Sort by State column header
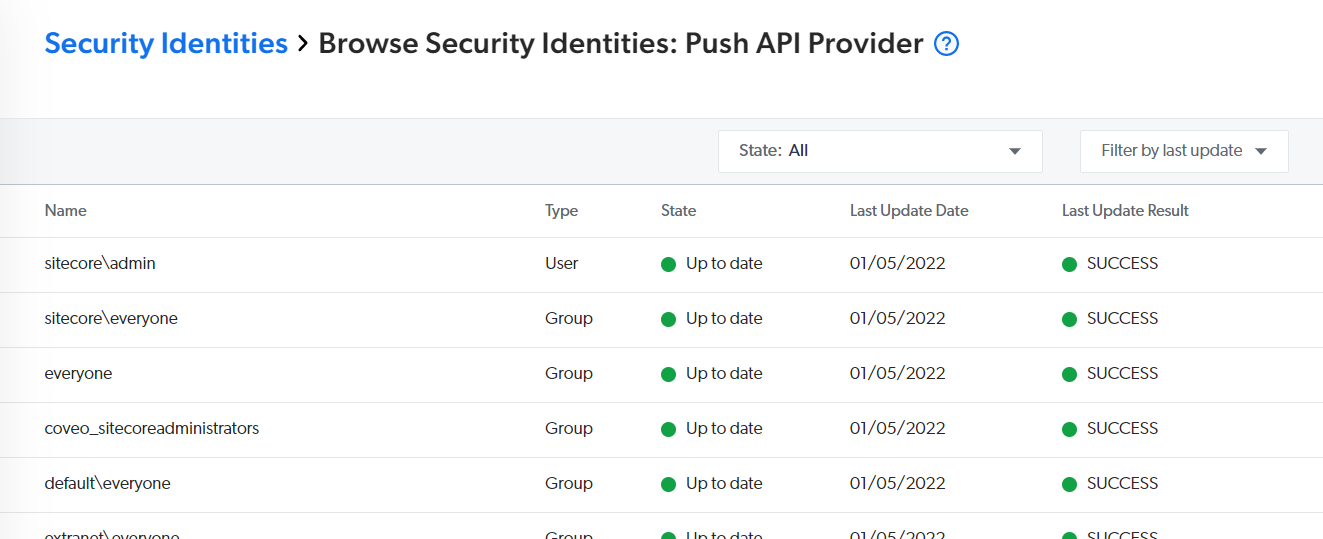Image resolution: width=1323 pixels, height=539 pixels. pyautogui.click(x=678, y=211)
